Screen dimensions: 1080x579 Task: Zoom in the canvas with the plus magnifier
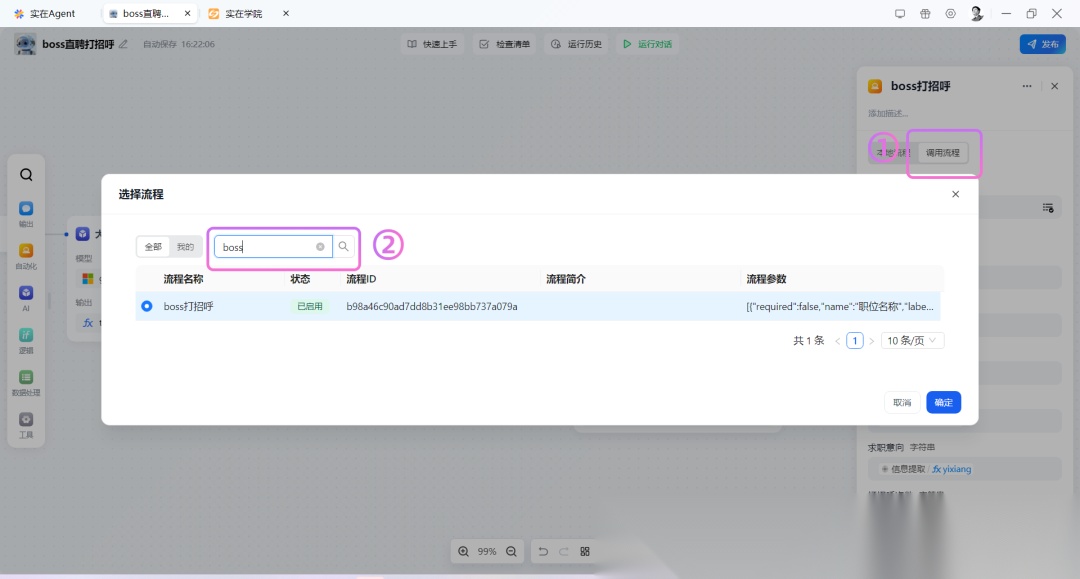click(x=464, y=551)
